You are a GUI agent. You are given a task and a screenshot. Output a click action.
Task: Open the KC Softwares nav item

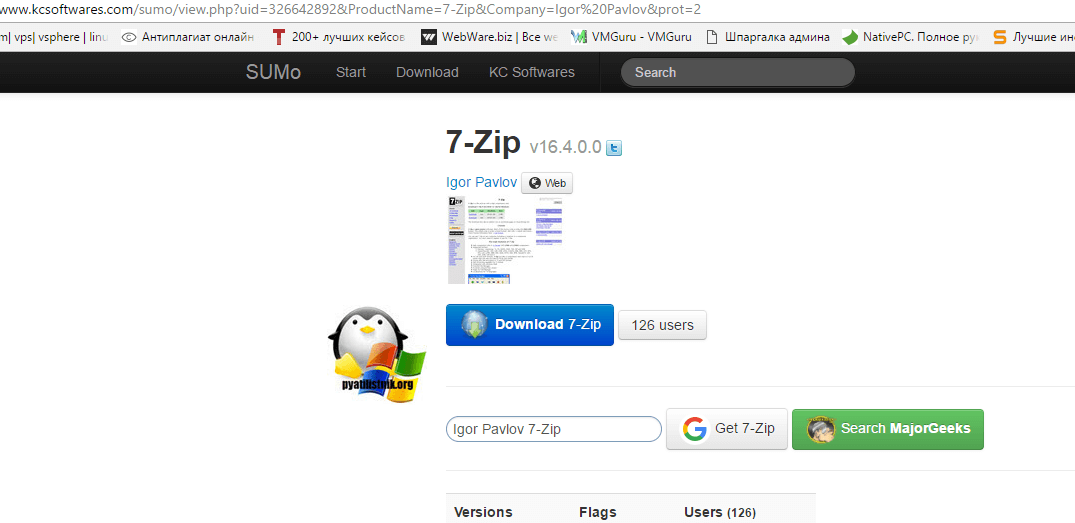pyautogui.click(x=531, y=72)
